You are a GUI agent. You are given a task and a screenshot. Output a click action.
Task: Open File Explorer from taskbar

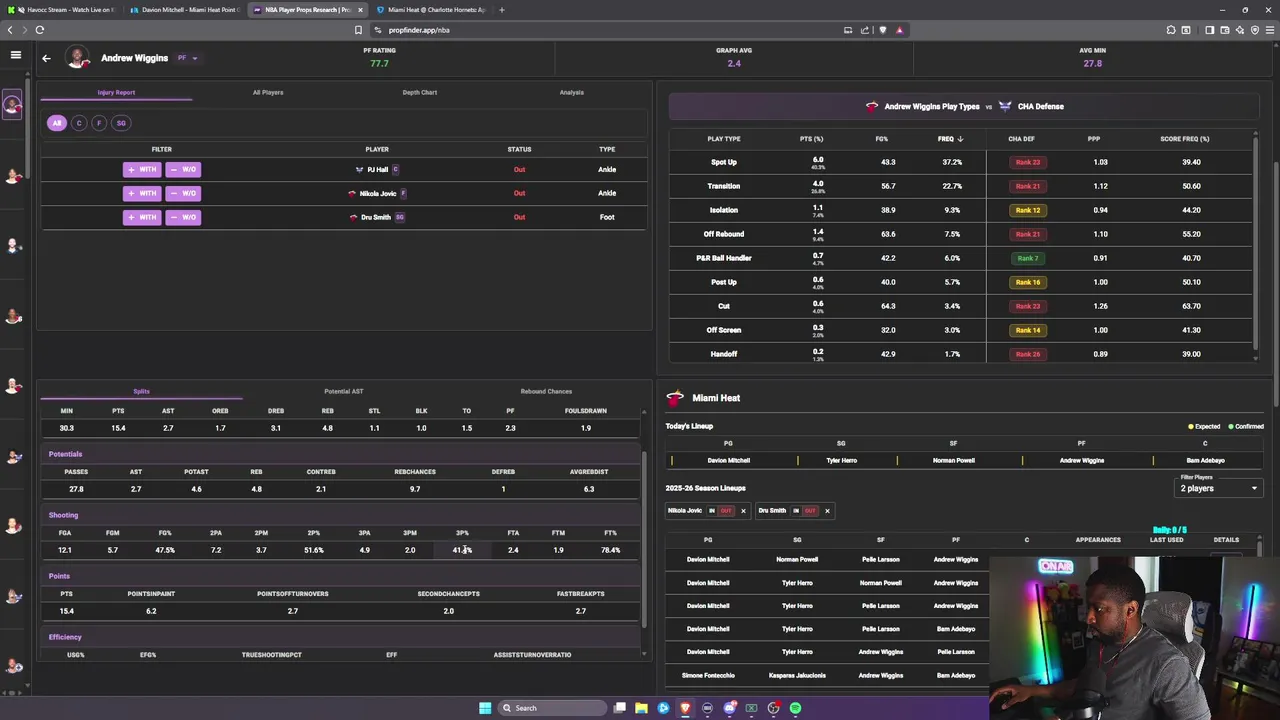pyautogui.click(x=642, y=708)
